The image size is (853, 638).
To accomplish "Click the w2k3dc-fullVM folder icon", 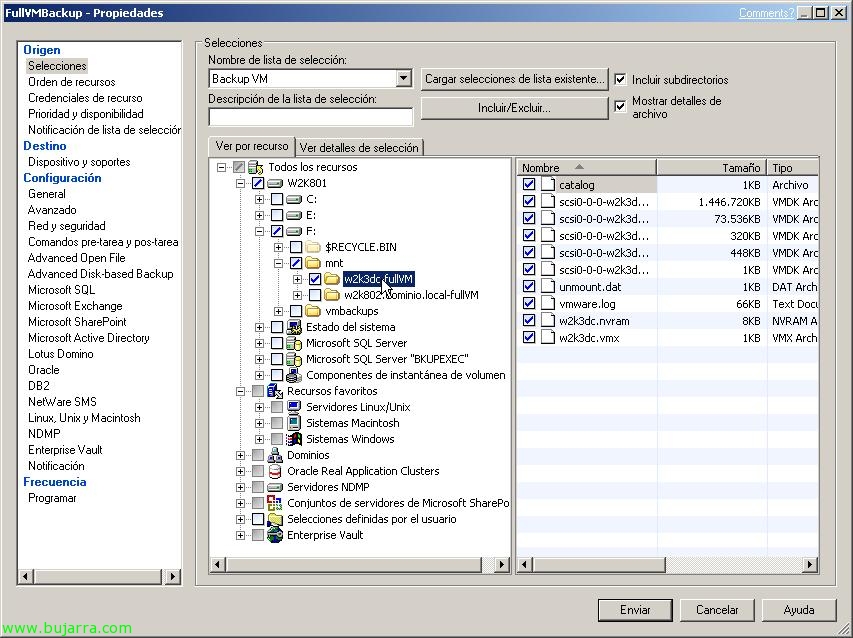I will tap(332, 279).
